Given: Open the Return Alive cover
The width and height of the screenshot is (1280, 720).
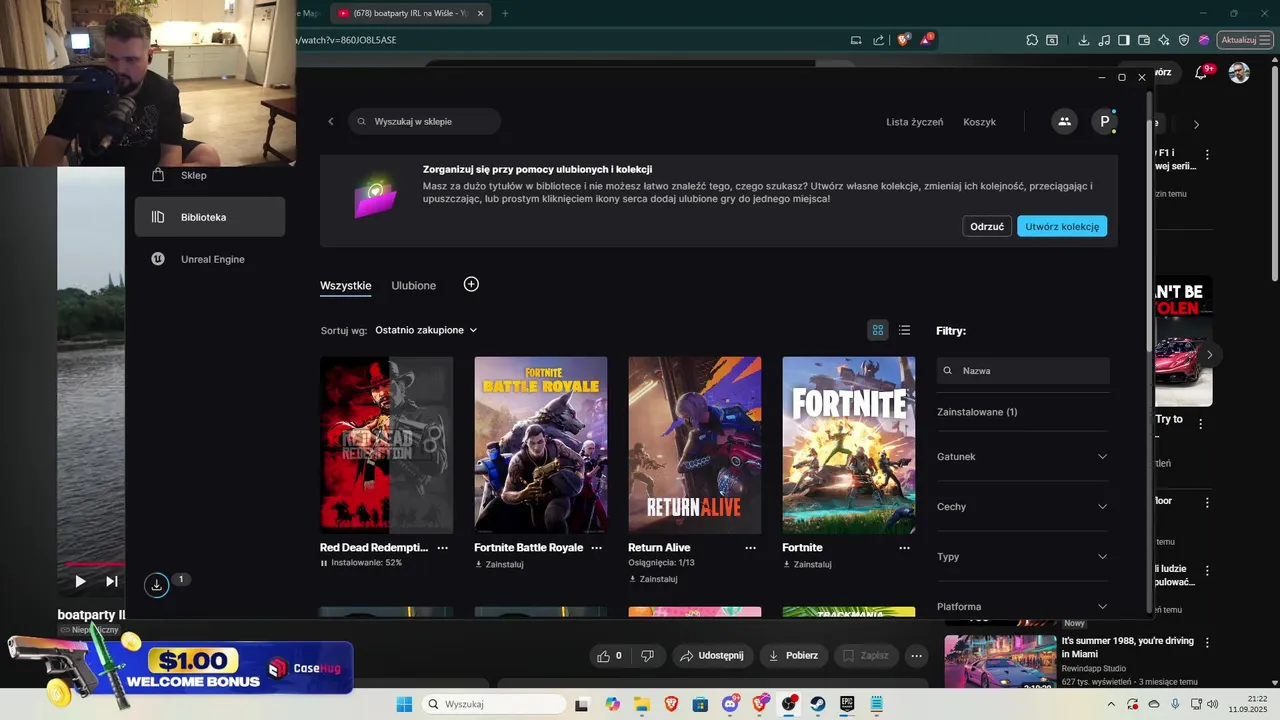Looking at the screenshot, I should 694,445.
